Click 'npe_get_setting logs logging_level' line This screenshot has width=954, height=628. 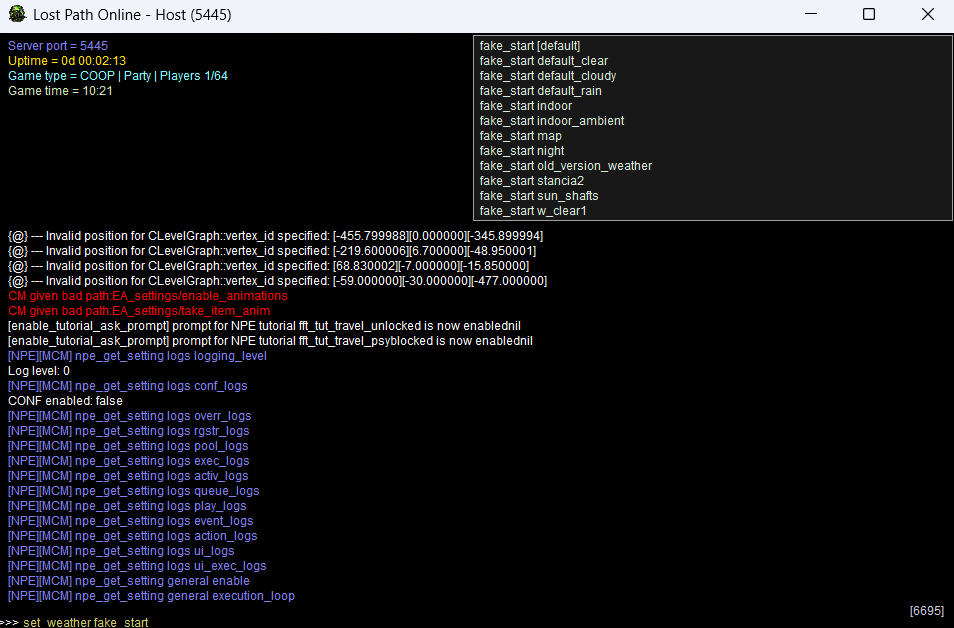[x=138, y=355]
